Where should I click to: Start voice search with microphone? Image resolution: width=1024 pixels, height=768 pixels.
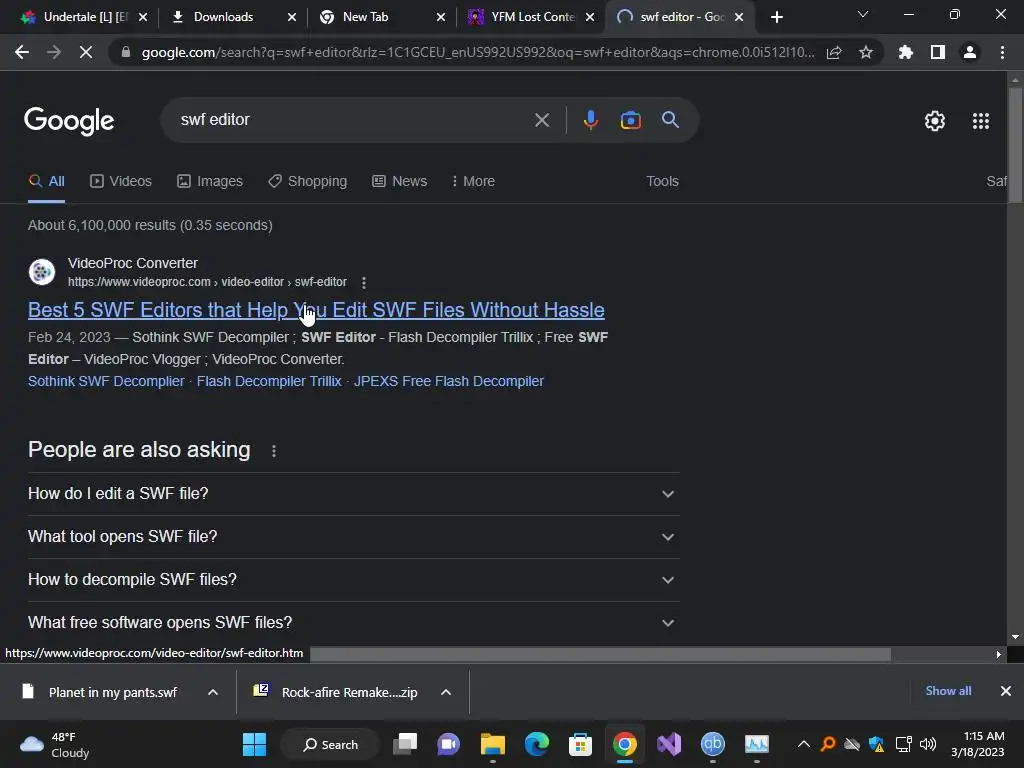pos(590,120)
